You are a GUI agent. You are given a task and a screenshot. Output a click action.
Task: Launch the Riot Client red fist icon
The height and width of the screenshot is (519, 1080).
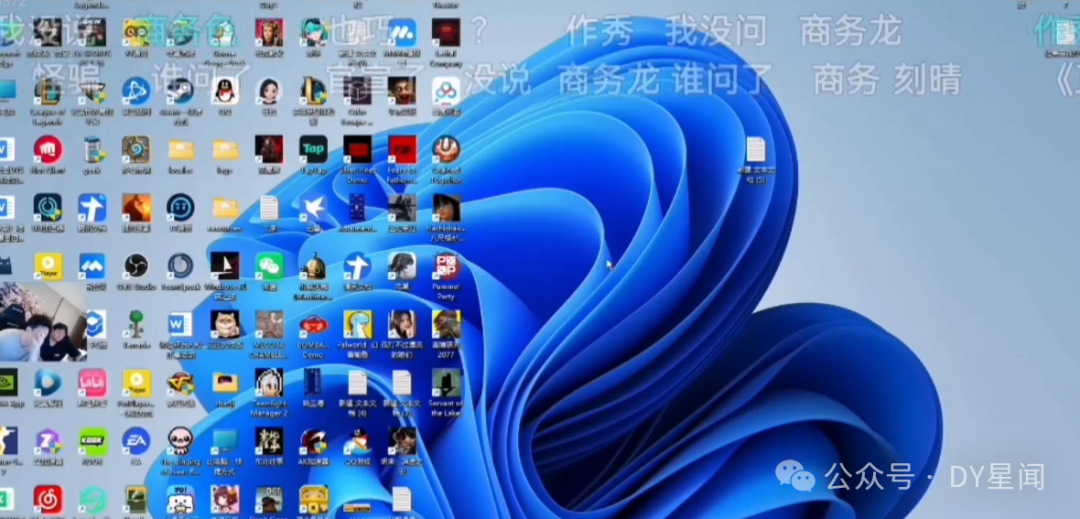click(x=48, y=150)
